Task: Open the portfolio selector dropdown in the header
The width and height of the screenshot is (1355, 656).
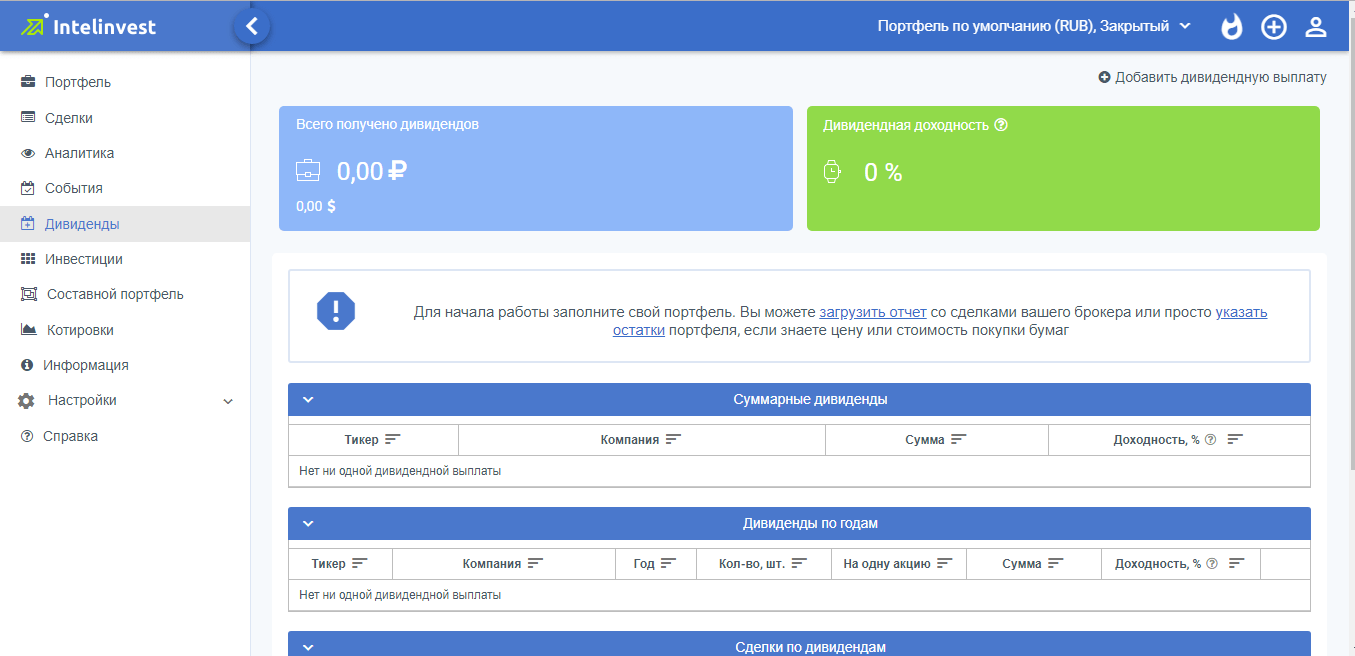Action: pyautogui.click(x=1033, y=26)
